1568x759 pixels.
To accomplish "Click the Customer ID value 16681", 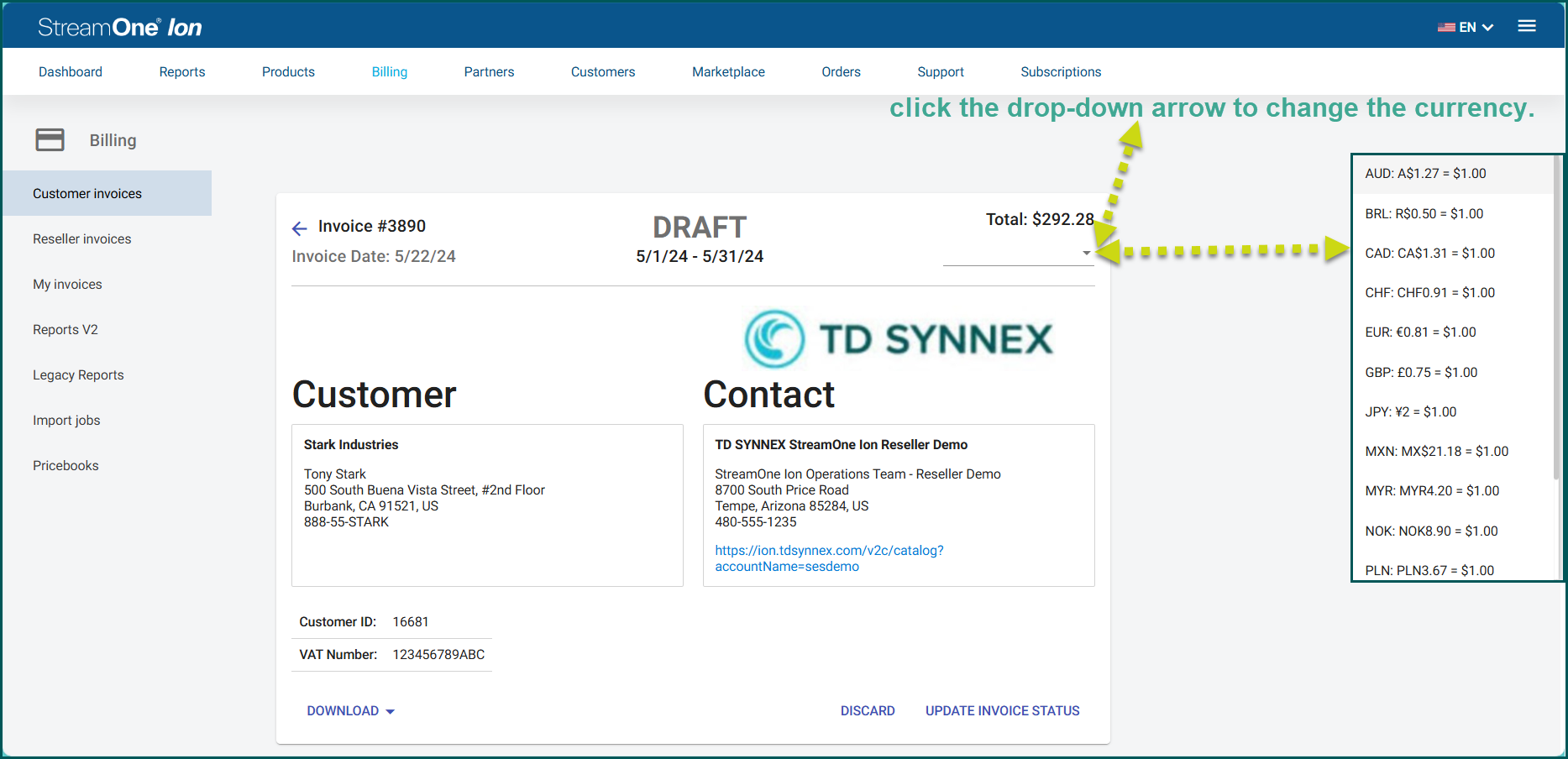I will [x=411, y=622].
